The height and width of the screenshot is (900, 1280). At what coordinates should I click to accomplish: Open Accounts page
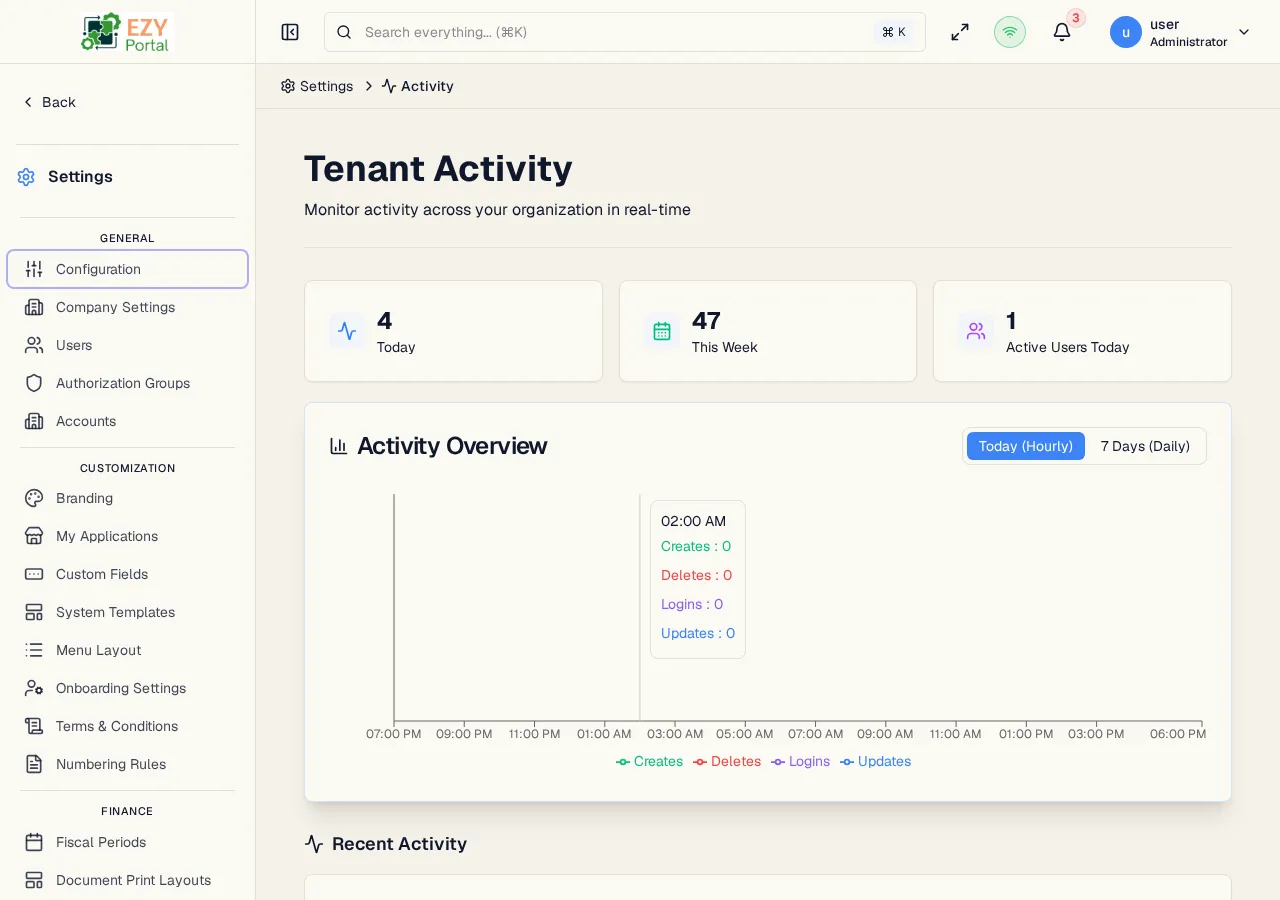click(127, 421)
